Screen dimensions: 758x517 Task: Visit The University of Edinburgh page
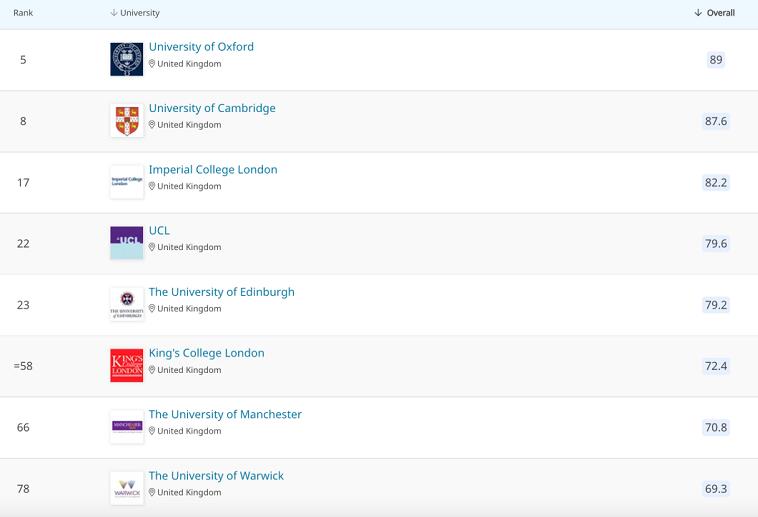221,292
